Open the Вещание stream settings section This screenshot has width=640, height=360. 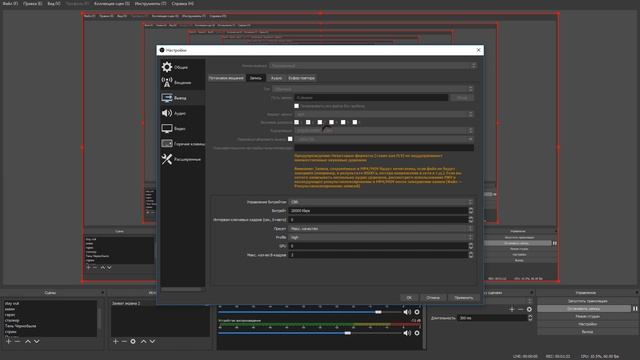[x=182, y=82]
